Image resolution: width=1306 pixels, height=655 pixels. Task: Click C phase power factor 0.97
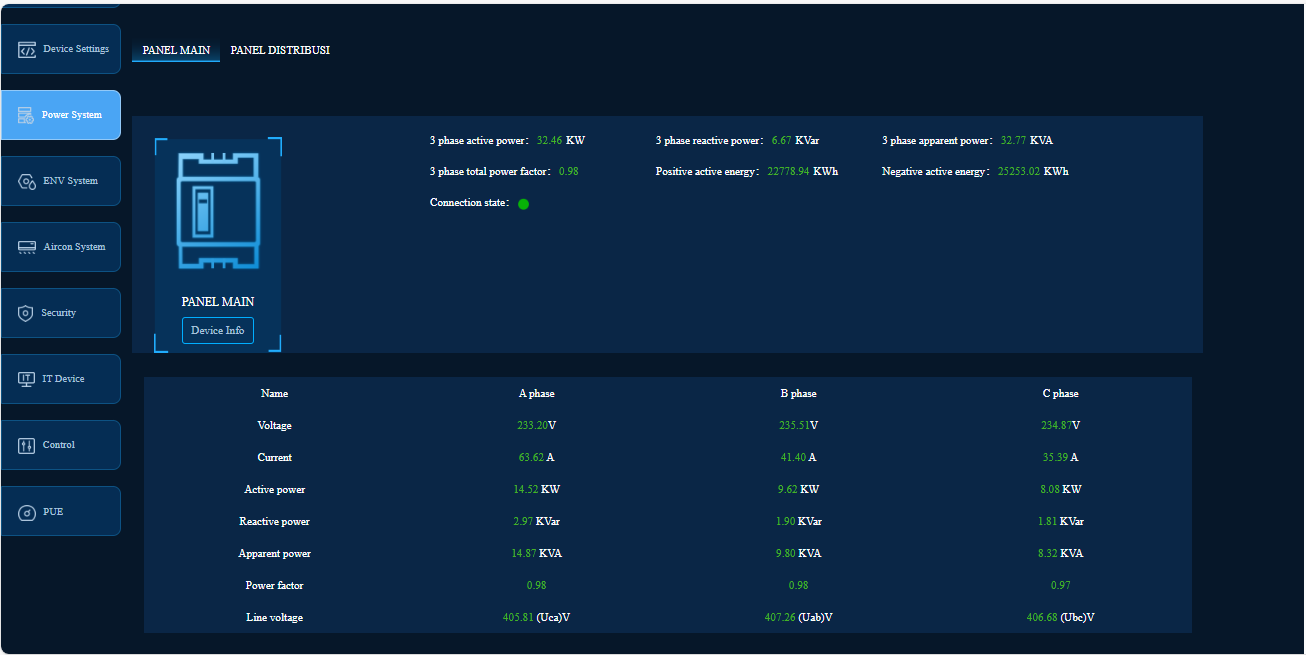click(x=1060, y=586)
